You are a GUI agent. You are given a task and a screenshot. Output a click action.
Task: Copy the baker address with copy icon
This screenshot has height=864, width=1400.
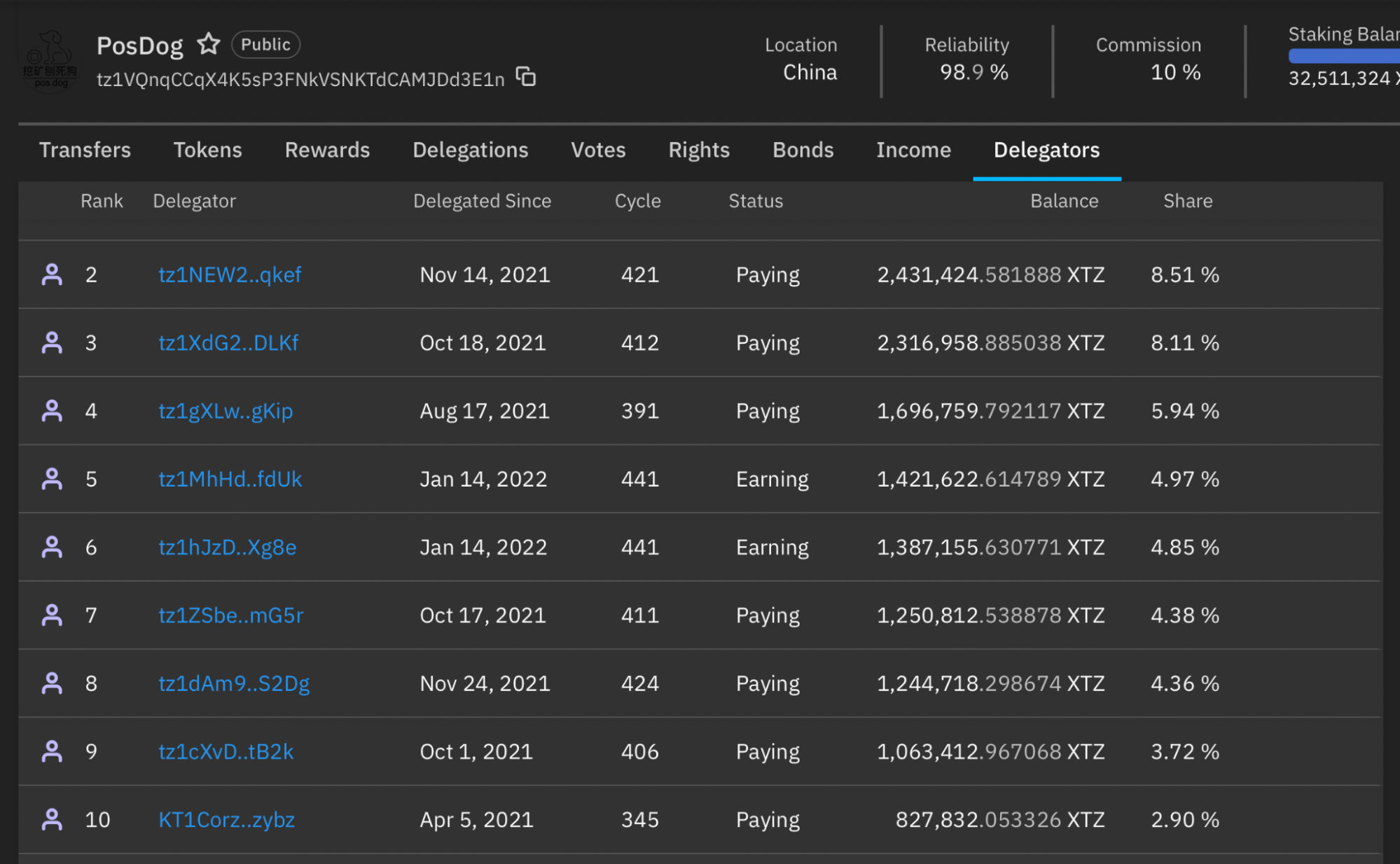click(525, 76)
